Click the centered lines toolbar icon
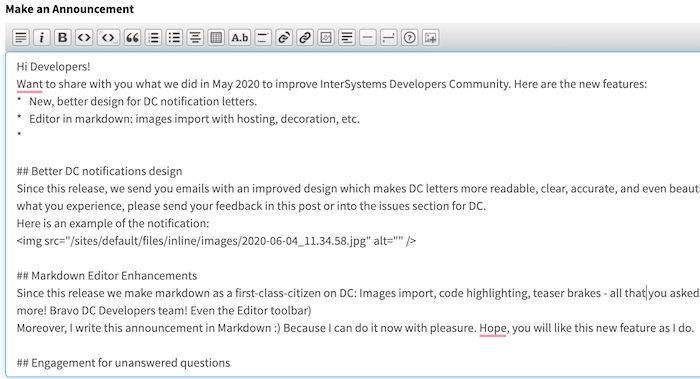The image size is (700, 379). pos(195,37)
